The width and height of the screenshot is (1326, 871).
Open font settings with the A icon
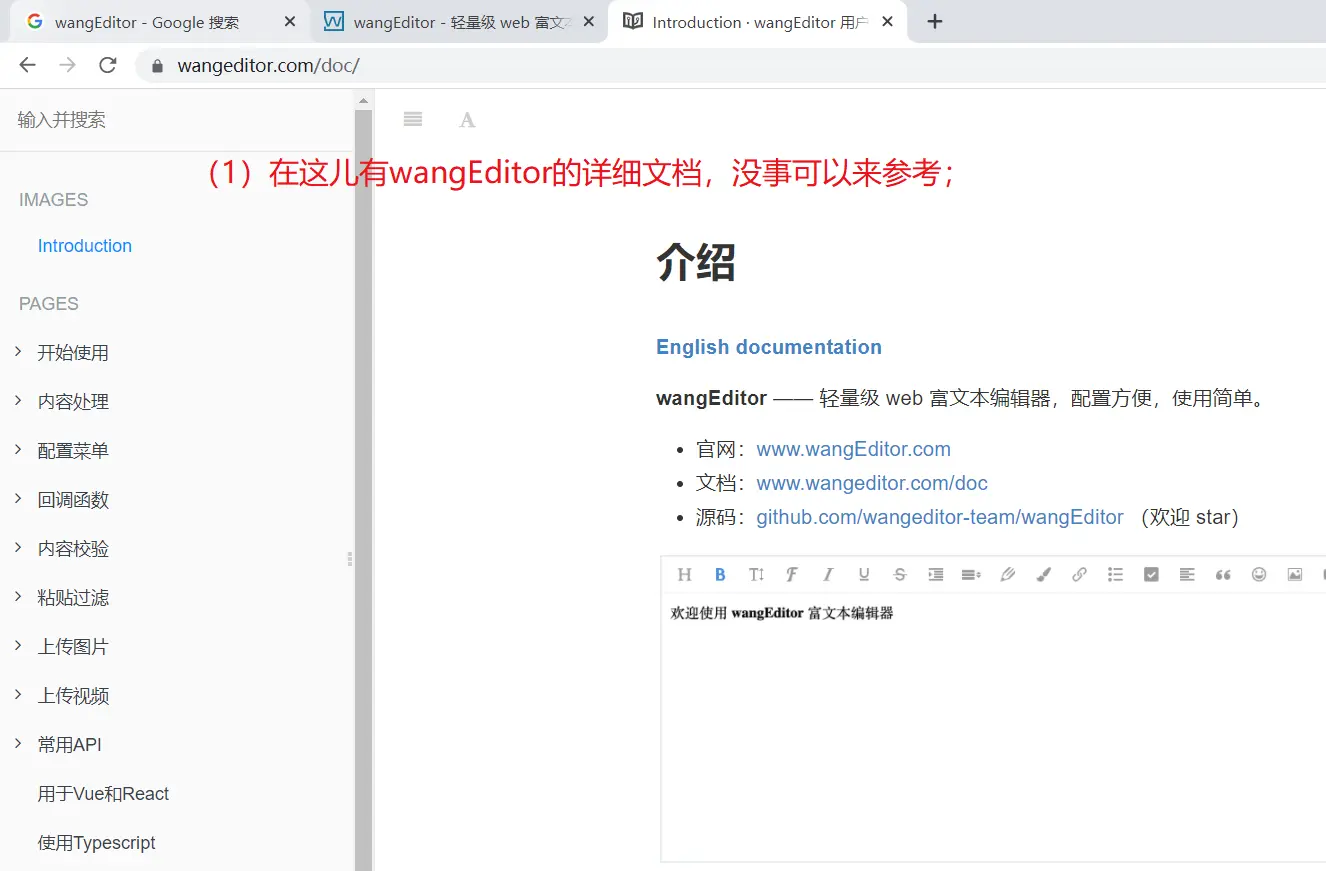[467, 120]
